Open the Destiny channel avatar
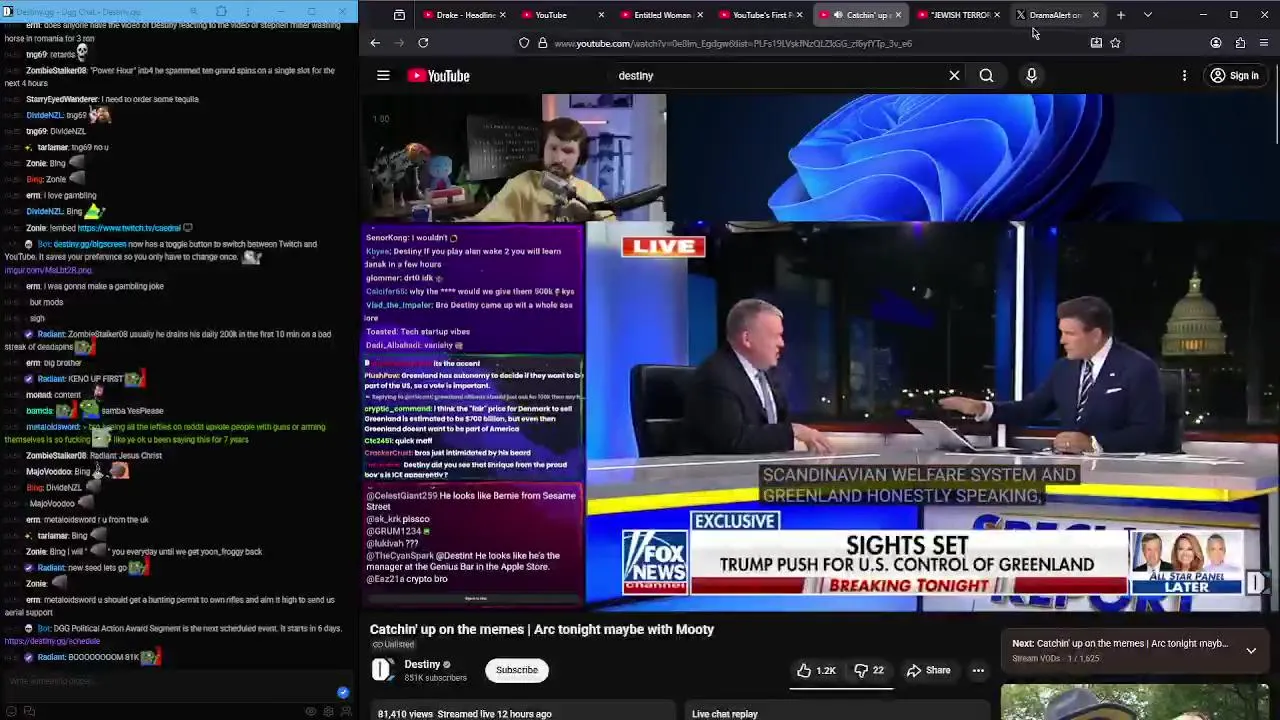Screen dimensions: 1280x720 (x=383, y=670)
